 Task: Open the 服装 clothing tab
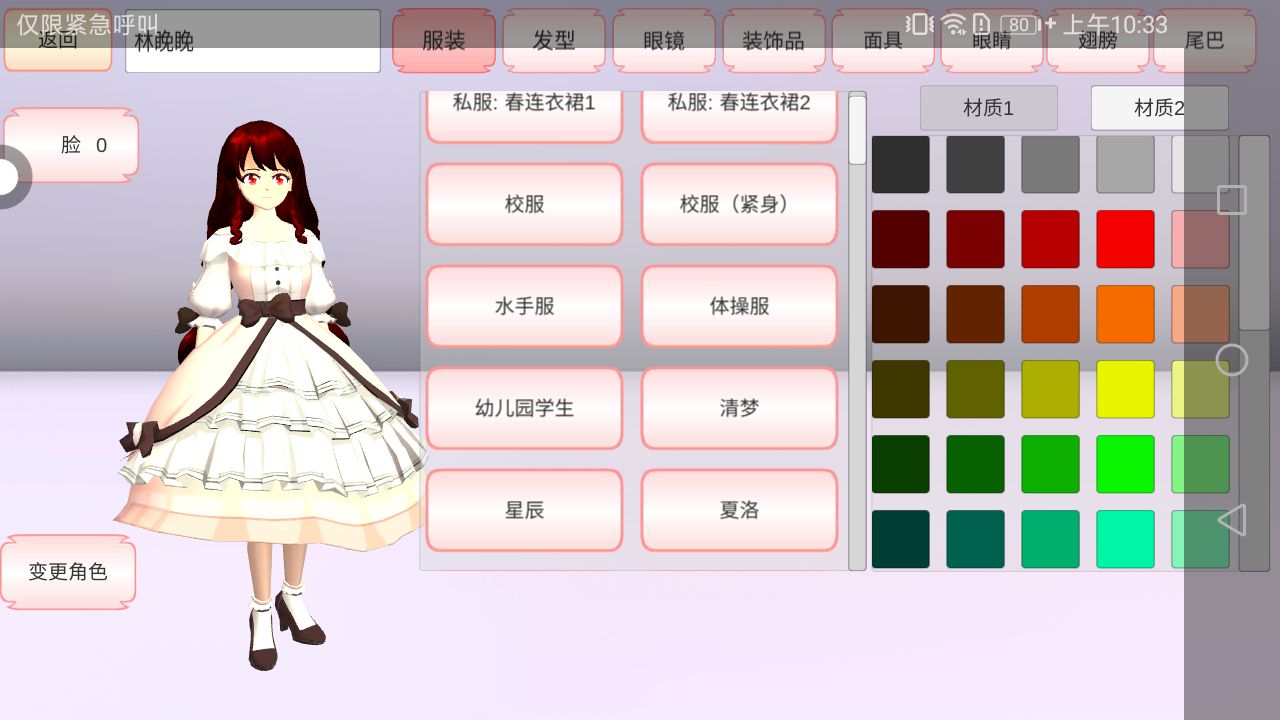(443, 41)
